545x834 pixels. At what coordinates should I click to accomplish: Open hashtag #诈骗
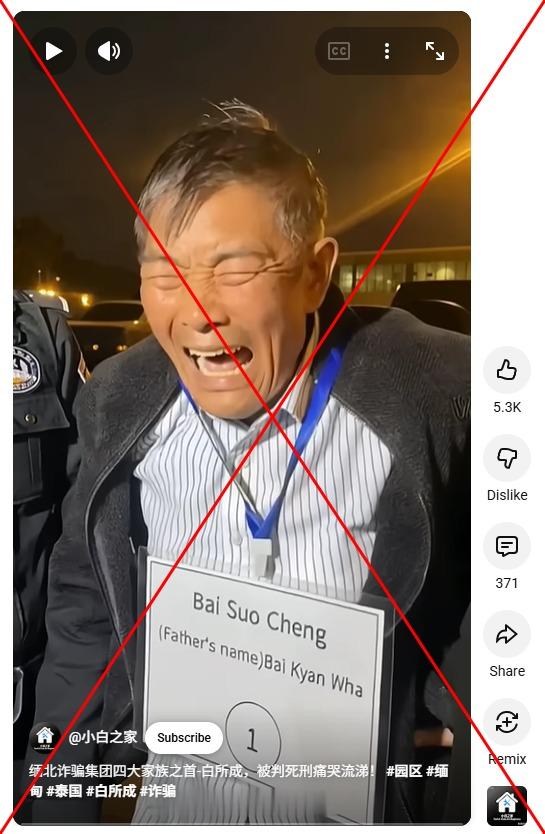157,790
